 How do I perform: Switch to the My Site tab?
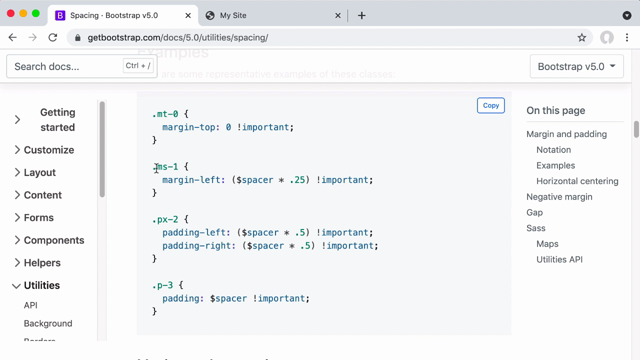coord(273,16)
